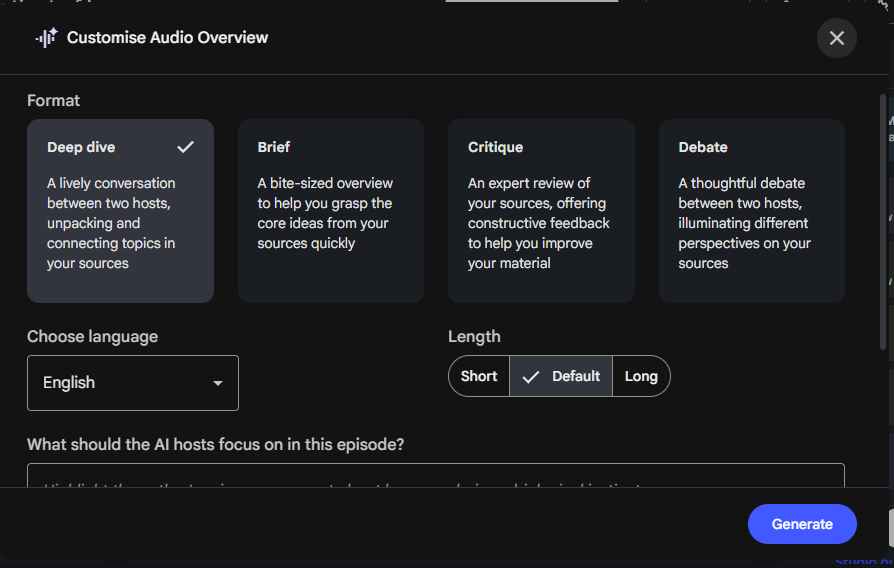The image size is (894, 568).
Task: Select the Debate format card
Action: pyautogui.click(x=751, y=211)
